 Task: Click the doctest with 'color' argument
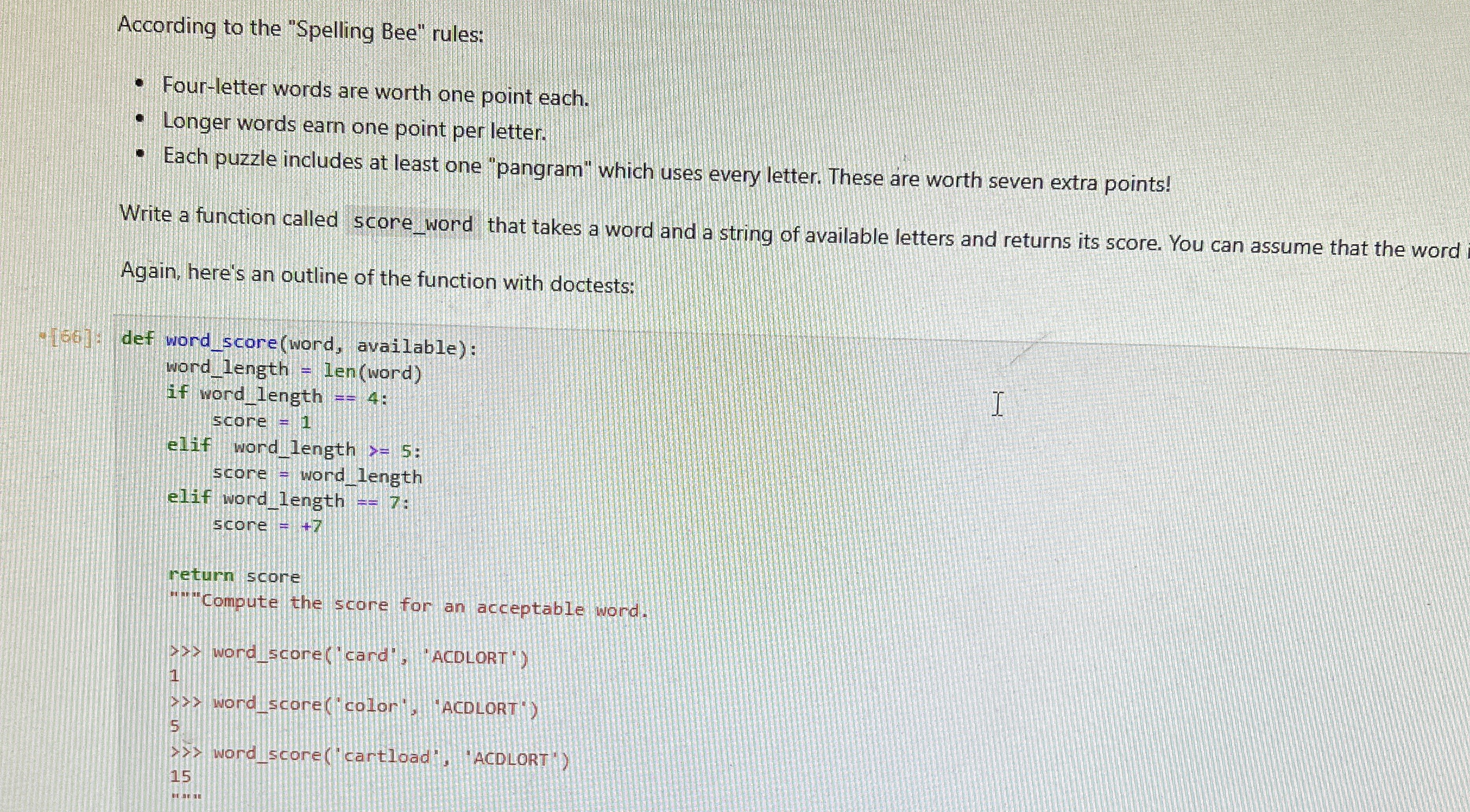pos(354,706)
